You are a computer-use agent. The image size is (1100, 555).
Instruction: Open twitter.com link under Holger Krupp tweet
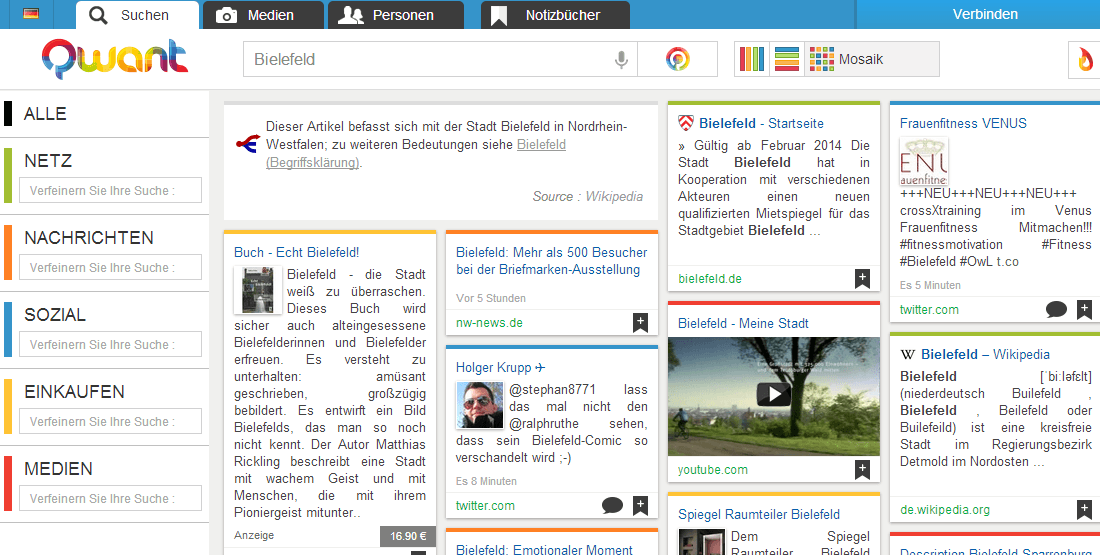click(x=485, y=505)
